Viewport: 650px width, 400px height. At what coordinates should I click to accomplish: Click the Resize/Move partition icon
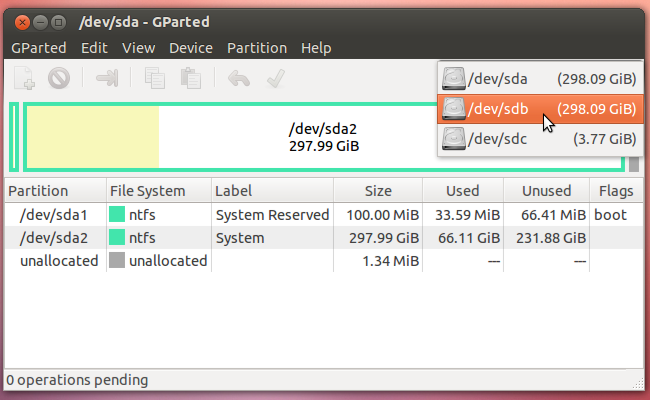(107, 78)
